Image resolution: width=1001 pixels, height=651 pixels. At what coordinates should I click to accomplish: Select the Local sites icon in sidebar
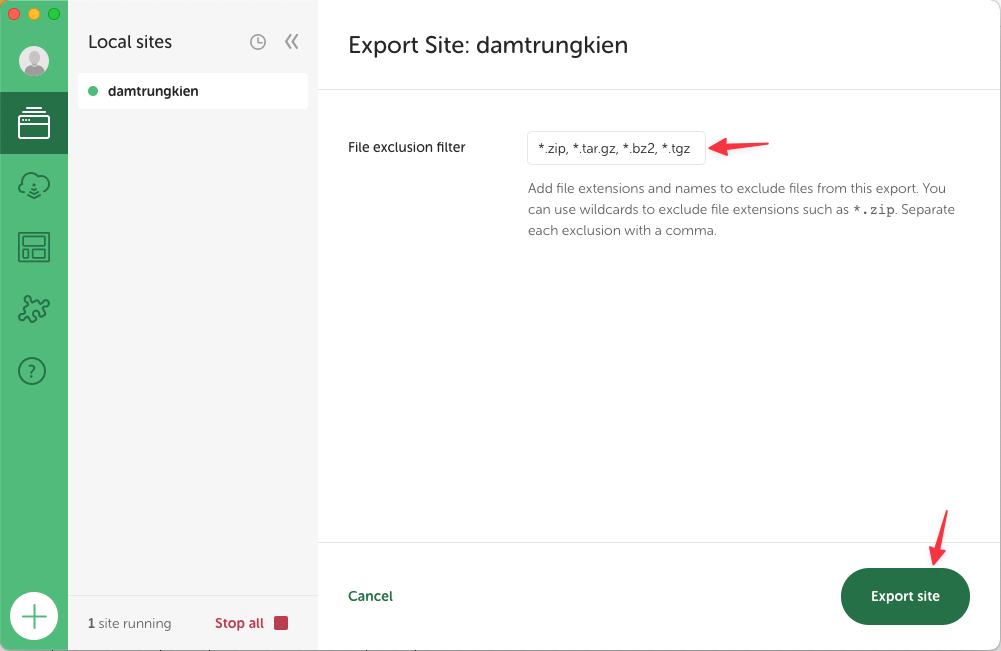tap(34, 123)
